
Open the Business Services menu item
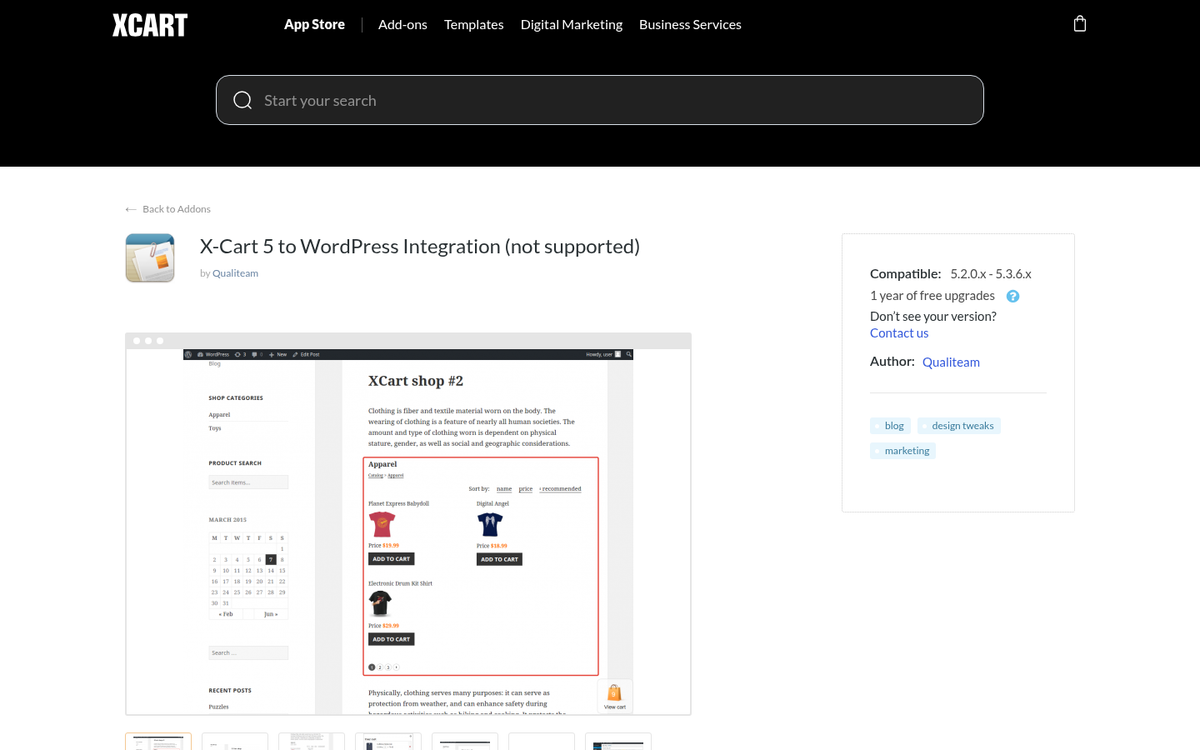(690, 24)
